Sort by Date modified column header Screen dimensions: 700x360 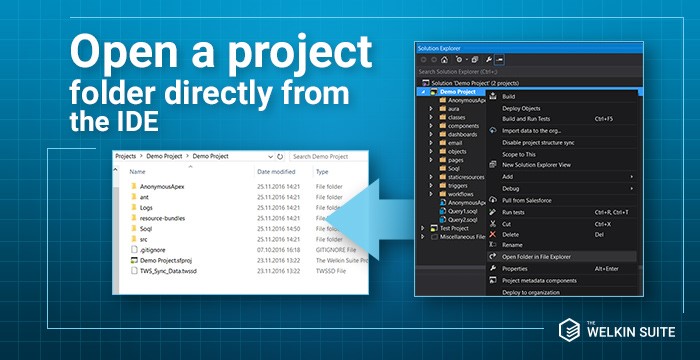276,172
